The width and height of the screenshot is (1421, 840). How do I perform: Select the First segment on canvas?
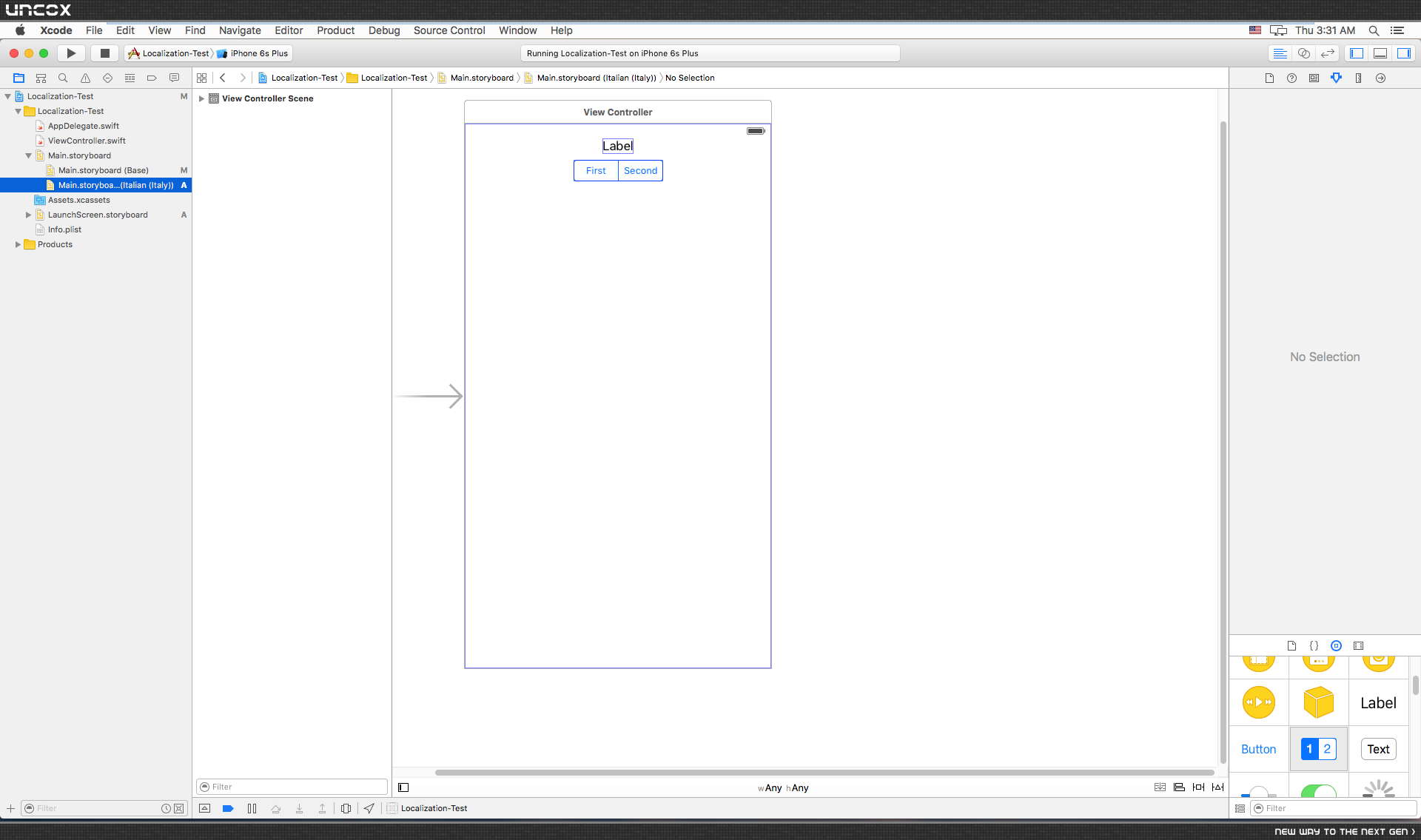click(x=596, y=171)
